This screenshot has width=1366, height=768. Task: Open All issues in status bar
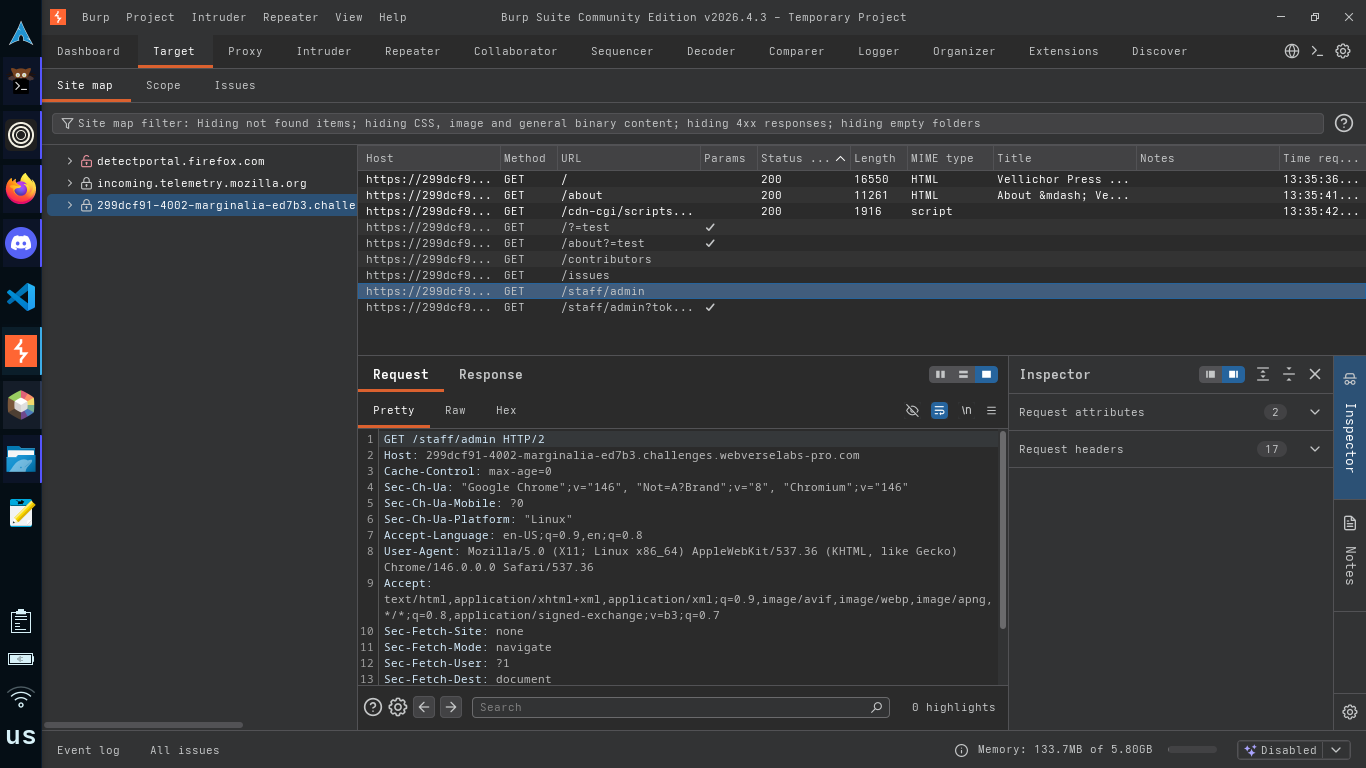185,750
